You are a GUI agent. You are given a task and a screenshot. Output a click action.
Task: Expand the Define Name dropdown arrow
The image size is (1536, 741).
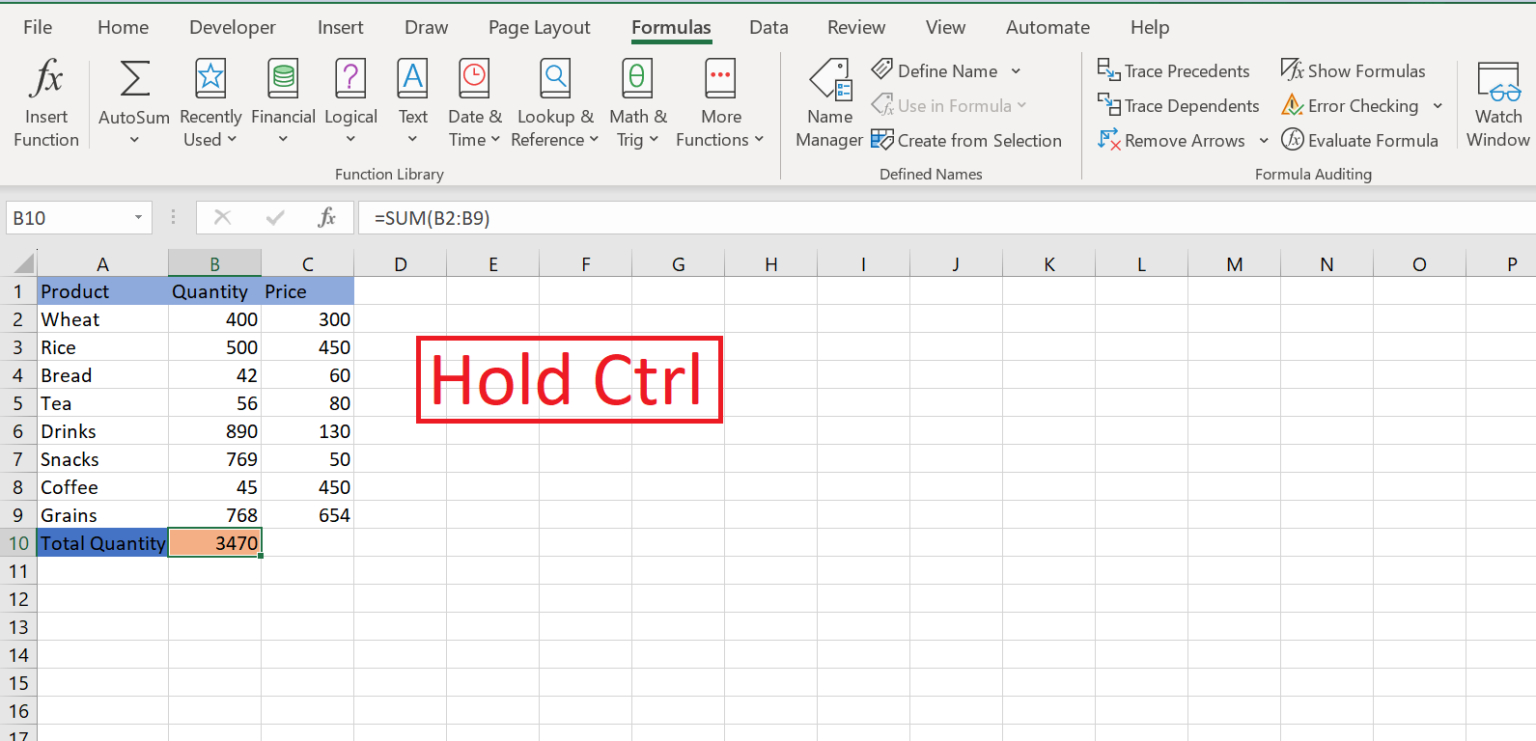tap(1016, 71)
